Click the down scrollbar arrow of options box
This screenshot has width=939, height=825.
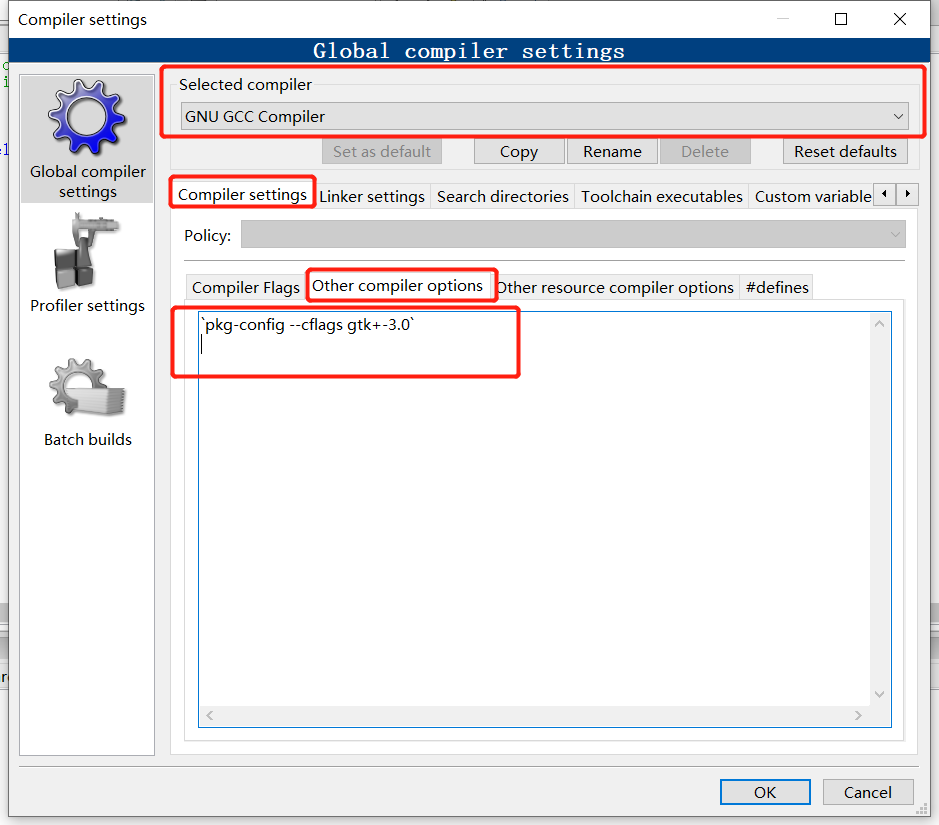pyautogui.click(x=879, y=693)
